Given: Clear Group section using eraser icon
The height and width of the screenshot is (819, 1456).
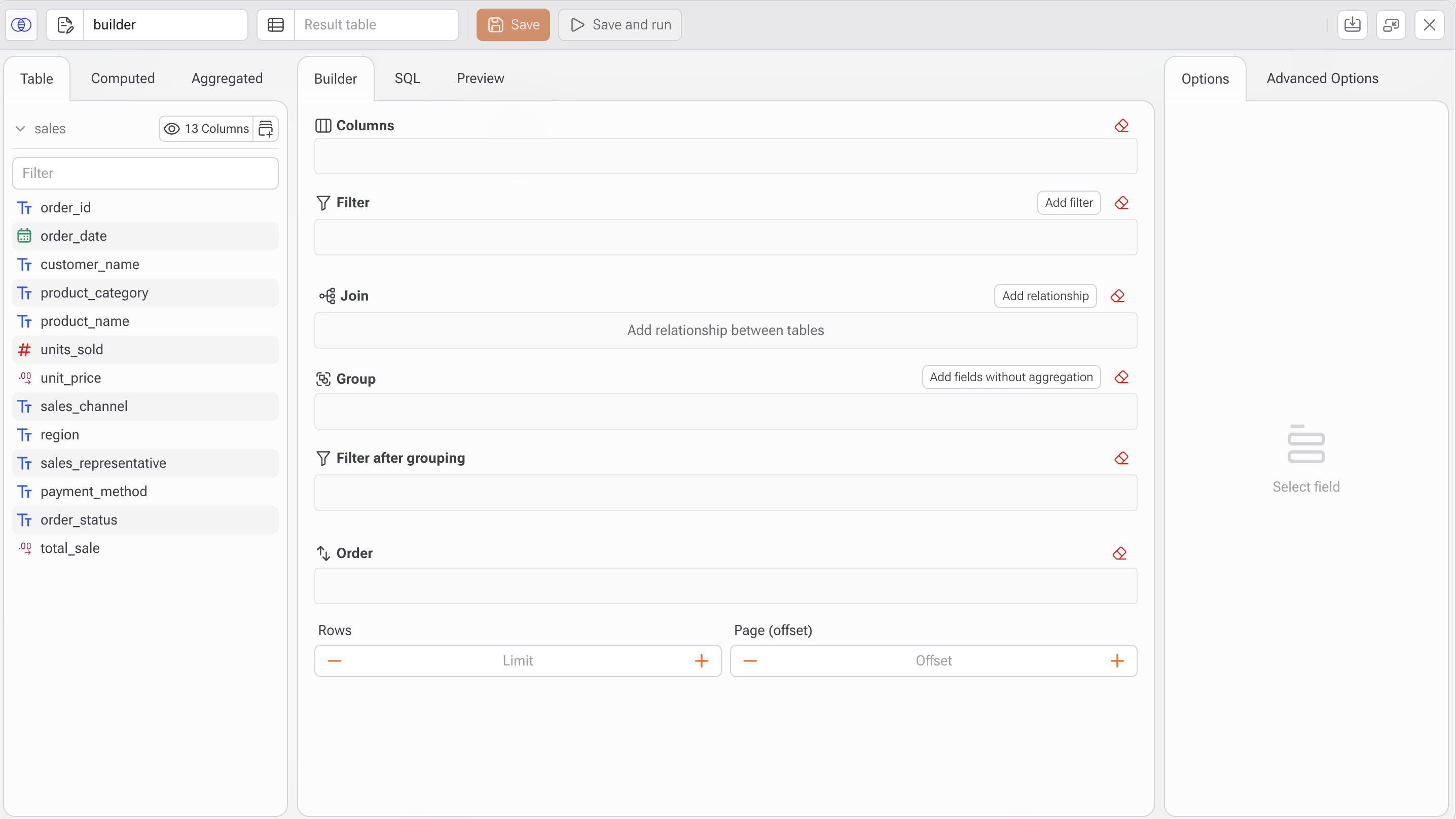Looking at the screenshot, I should (1121, 377).
